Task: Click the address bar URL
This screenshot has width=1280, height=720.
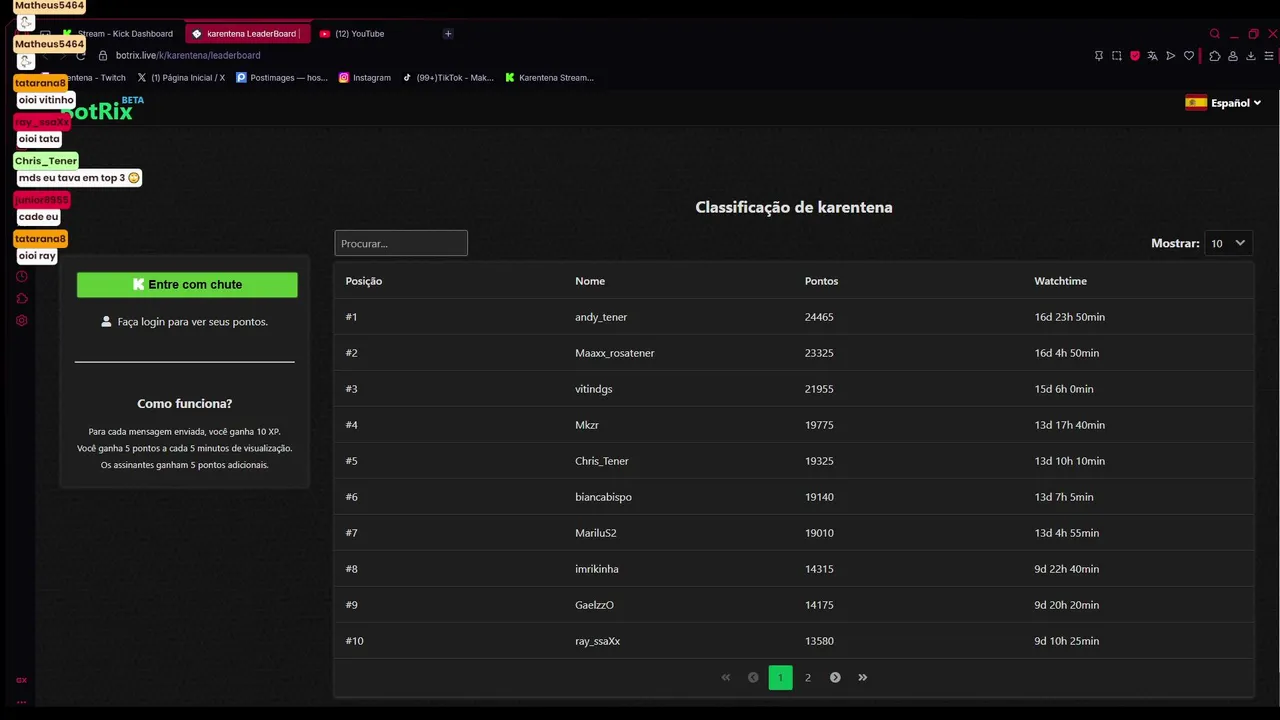Action: [x=188, y=56]
